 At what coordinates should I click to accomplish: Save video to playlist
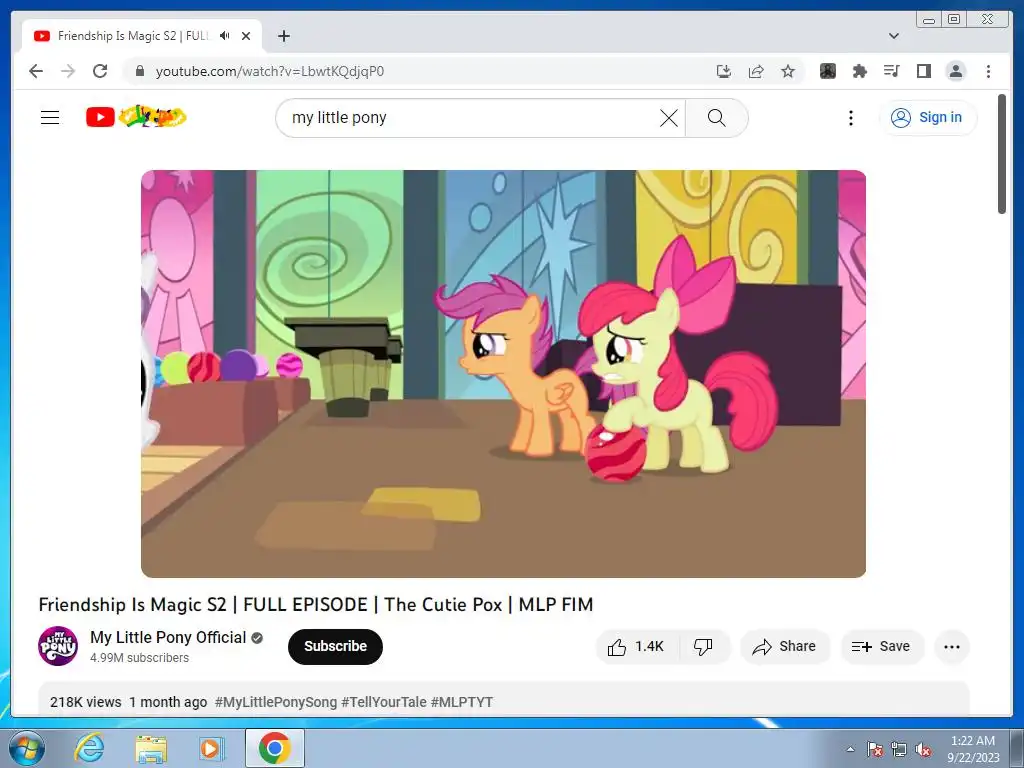pos(882,647)
